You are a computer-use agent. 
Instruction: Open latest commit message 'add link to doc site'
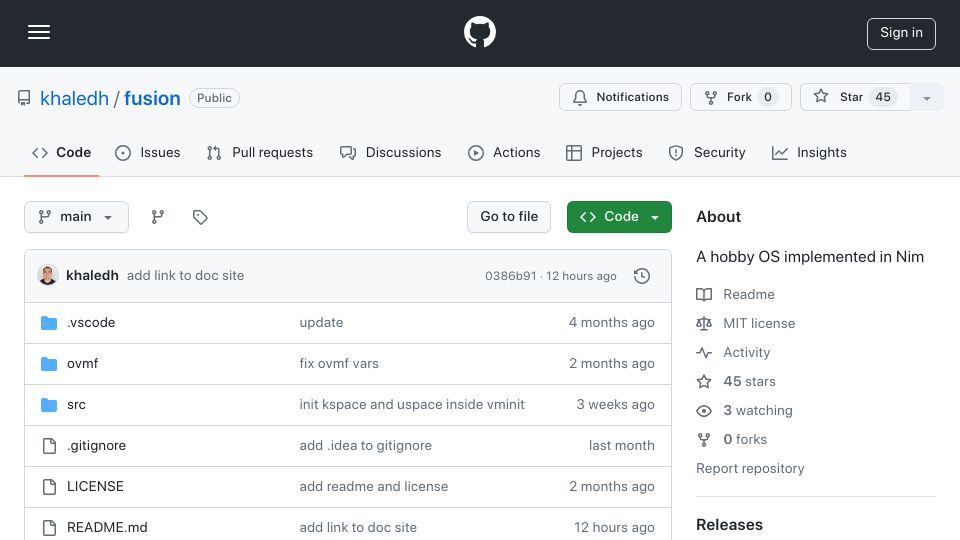coord(186,276)
